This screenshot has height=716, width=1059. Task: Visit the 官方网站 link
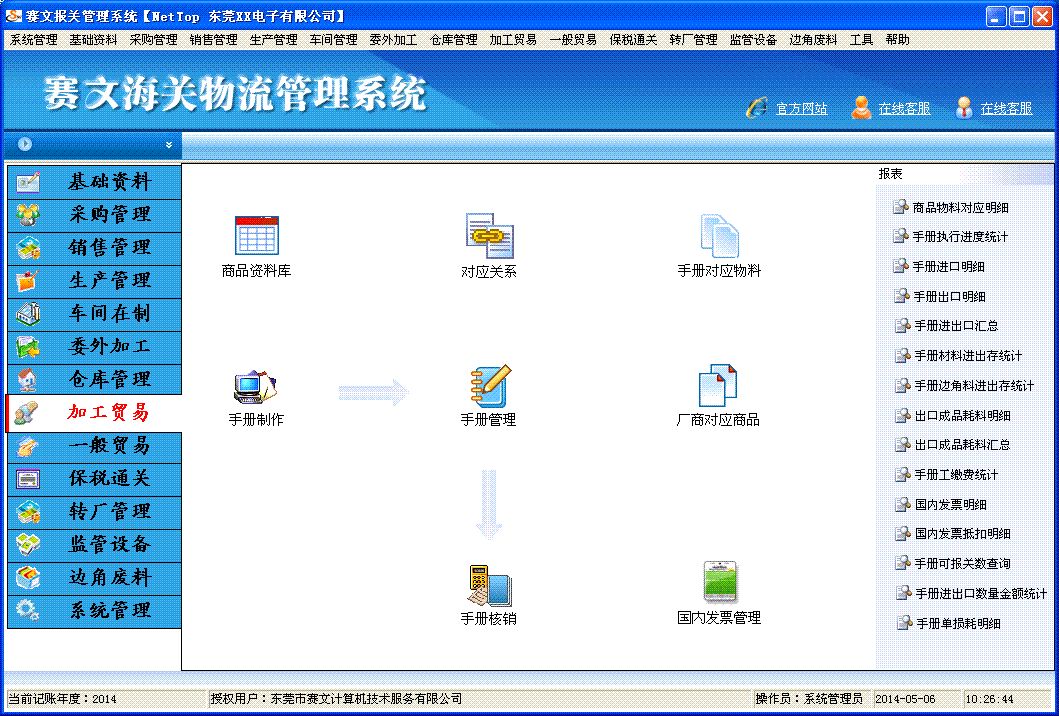point(801,109)
